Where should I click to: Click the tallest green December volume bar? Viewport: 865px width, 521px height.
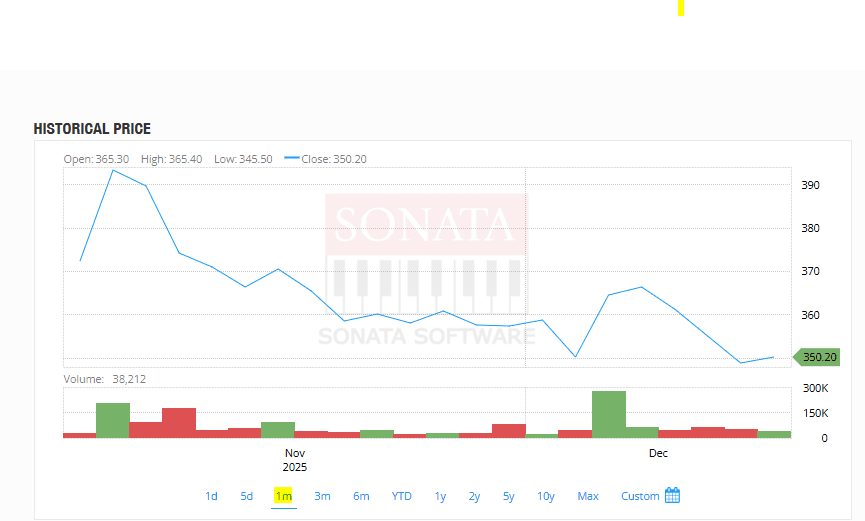[x=608, y=414]
